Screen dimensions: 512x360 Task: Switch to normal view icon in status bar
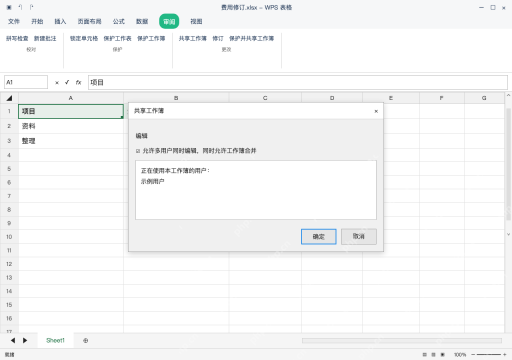tap(425, 354)
